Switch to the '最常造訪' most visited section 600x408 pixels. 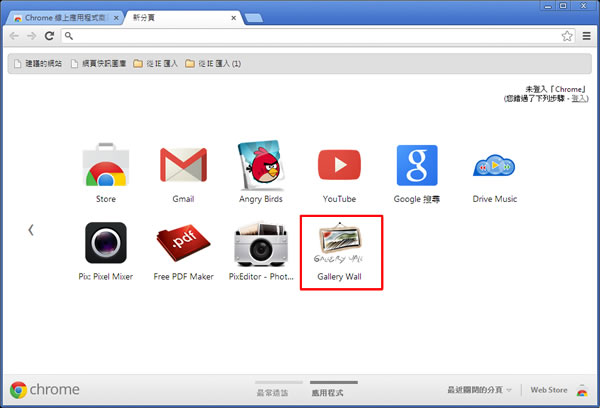click(272, 393)
